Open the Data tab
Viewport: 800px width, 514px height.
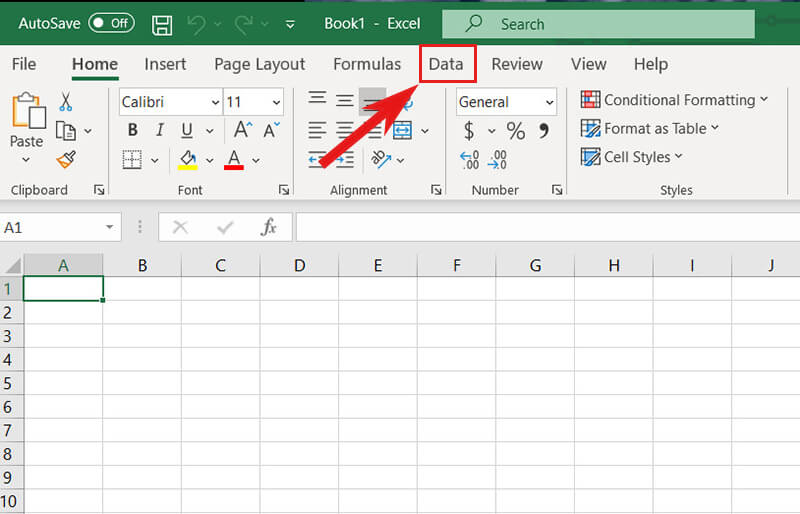446,64
